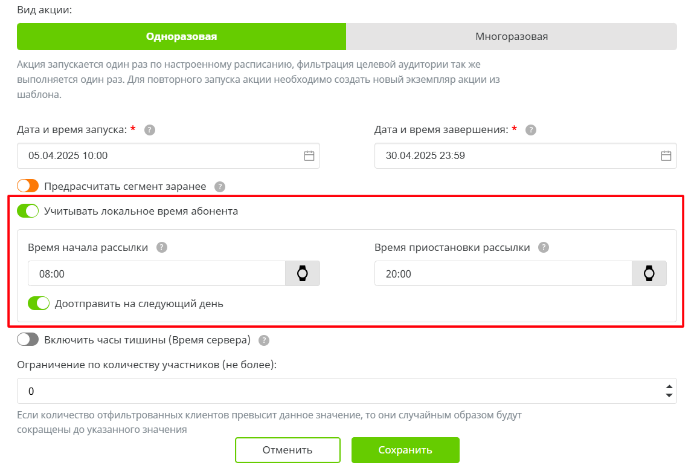Viewport: 697px width, 471px height.
Task: Disable subscriber local time switch
Action: tap(28, 211)
